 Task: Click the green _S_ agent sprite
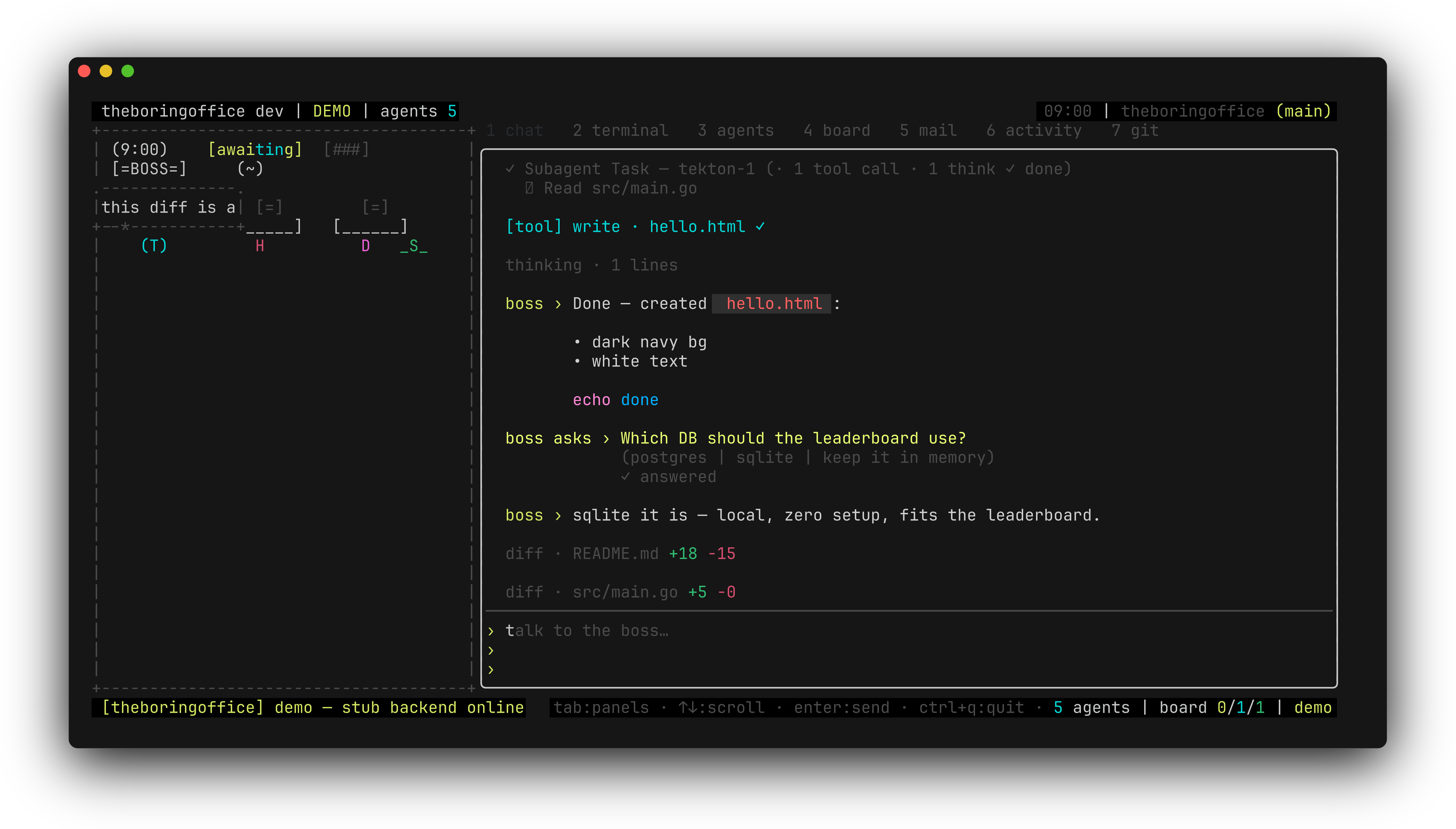pos(413,246)
